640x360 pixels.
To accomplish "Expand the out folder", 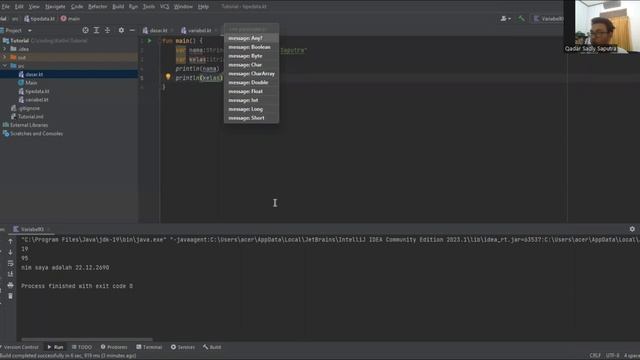I will click(4, 58).
